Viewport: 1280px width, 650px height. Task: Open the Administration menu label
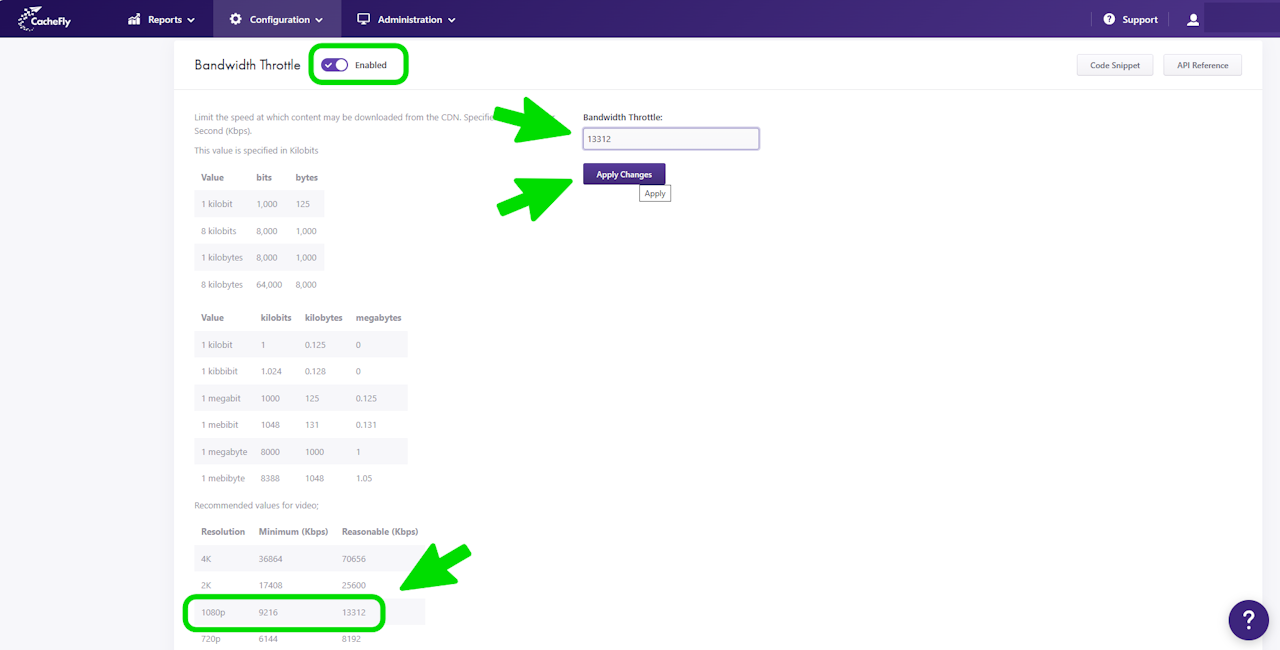pyautogui.click(x=410, y=19)
